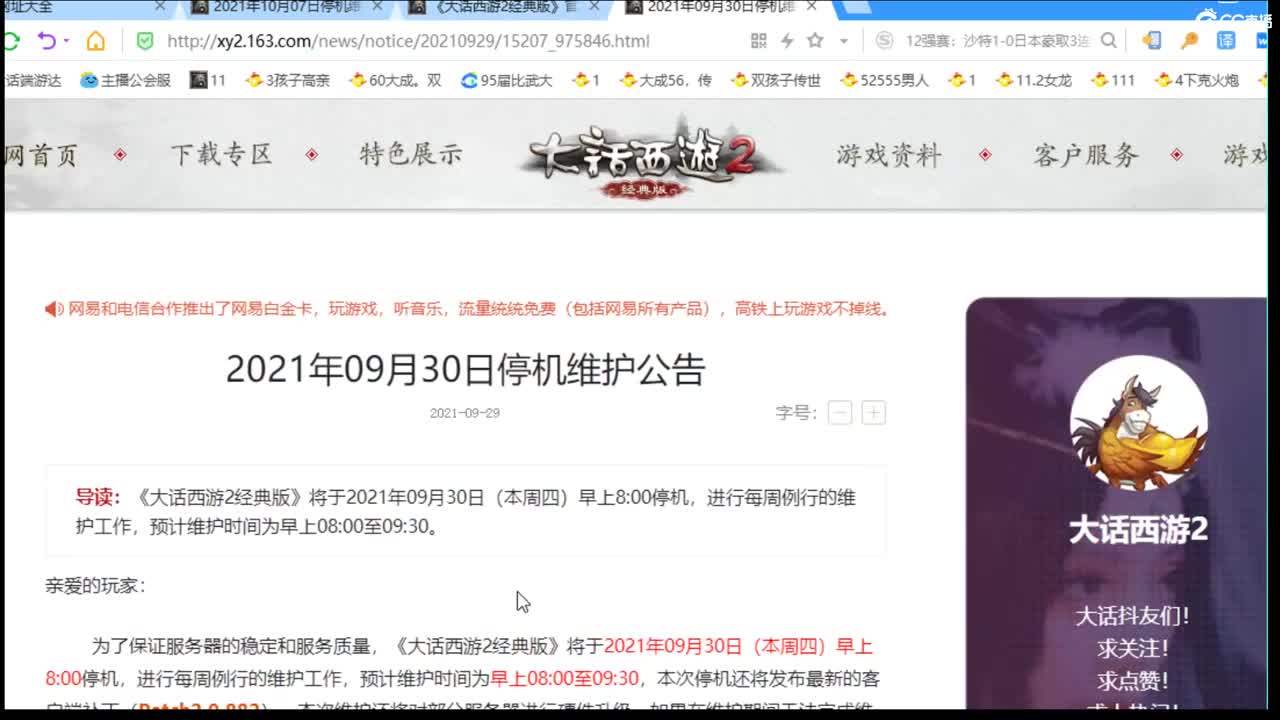Go to the browser home page icon
Viewport: 1280px width, 720px height.
(x=96, y=41)
